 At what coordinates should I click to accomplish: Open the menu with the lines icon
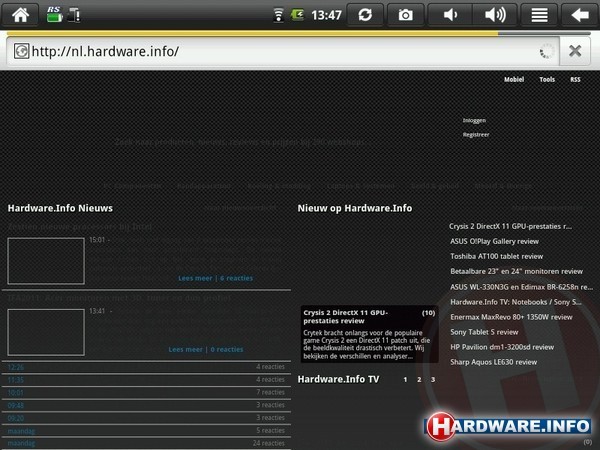click(539, 15)
